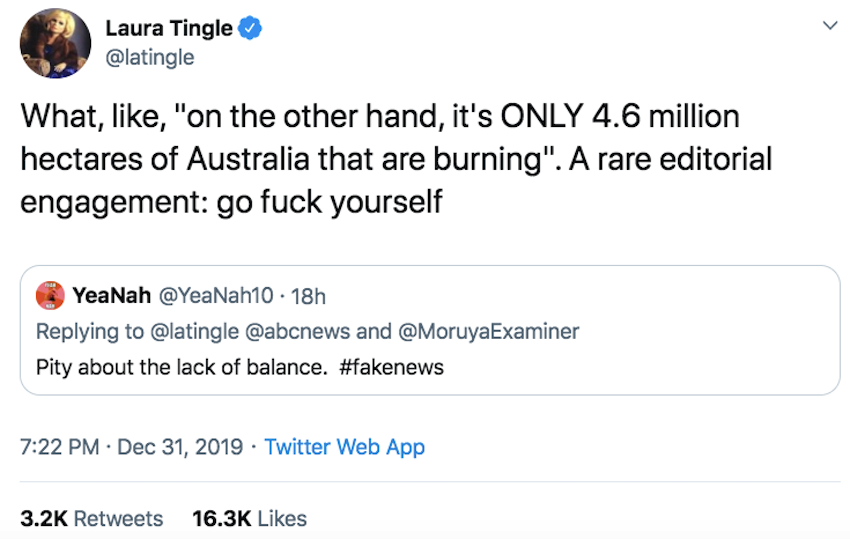View the 3.2K Retweets list

click(91, 519)
